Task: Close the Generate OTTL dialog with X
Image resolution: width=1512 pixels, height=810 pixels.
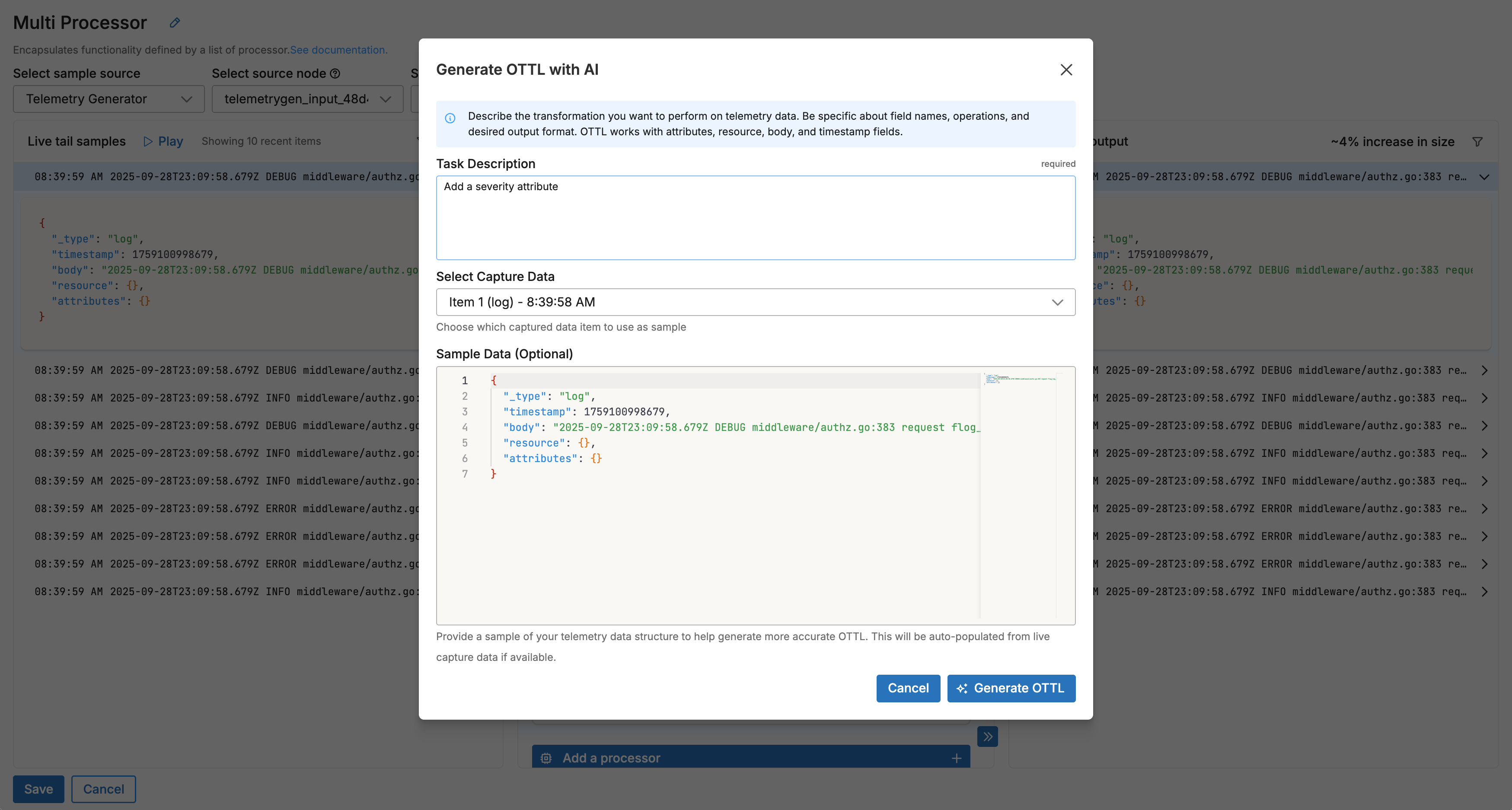Action: pyautogui.click(x=1066, y=70)
